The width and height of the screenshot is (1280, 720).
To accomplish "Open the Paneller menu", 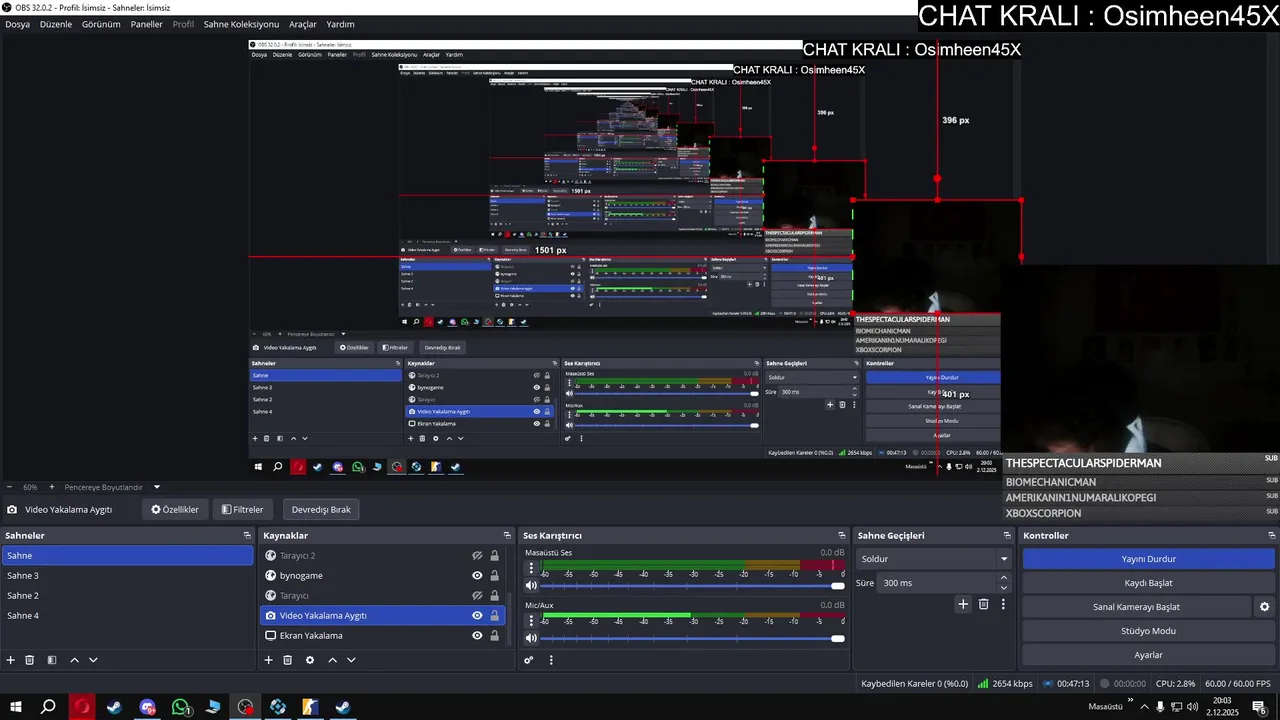I will point(146,24).
